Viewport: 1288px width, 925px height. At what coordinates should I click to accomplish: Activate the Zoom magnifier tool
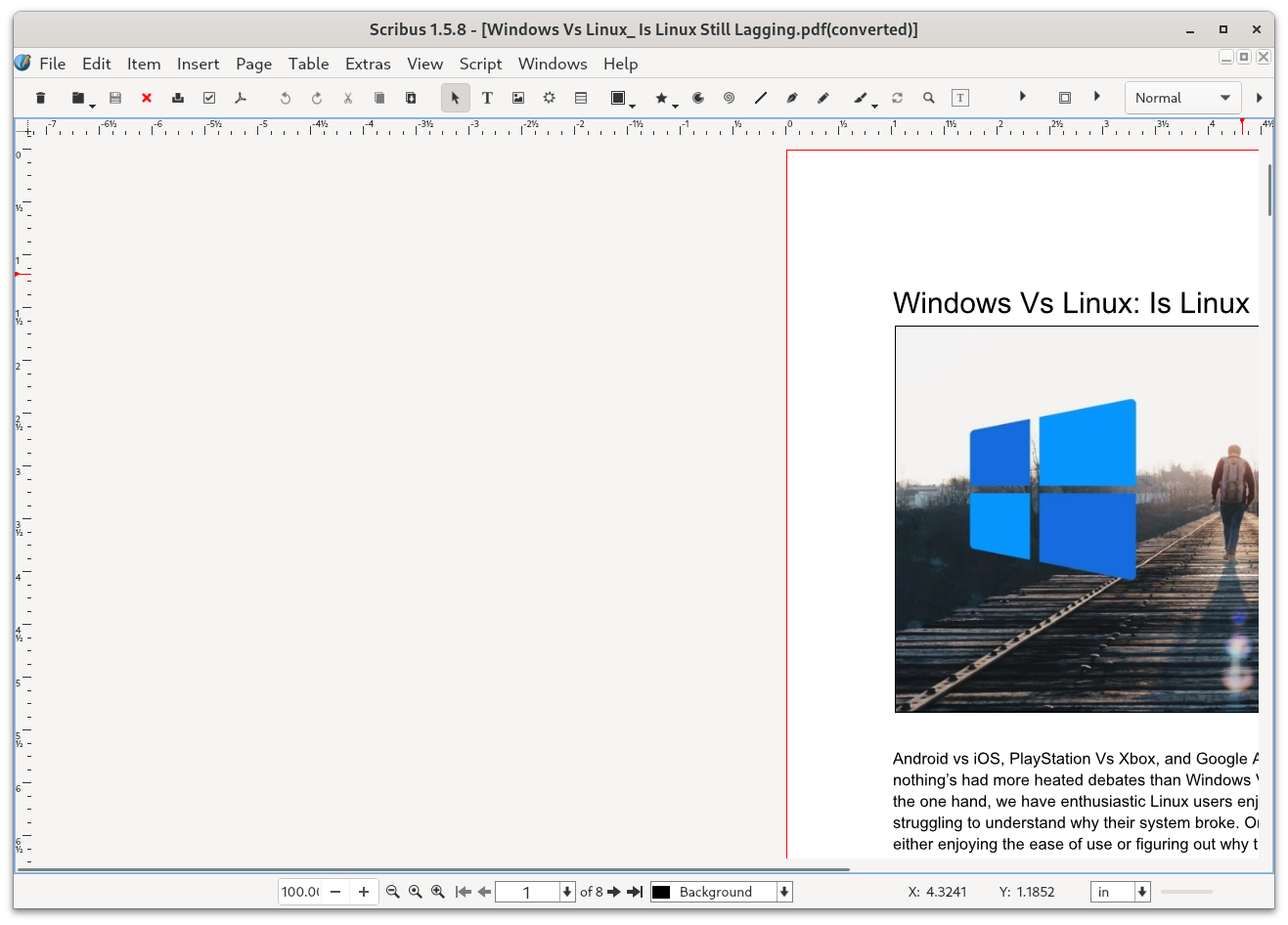pyautogui.click(x=928, y=98)
